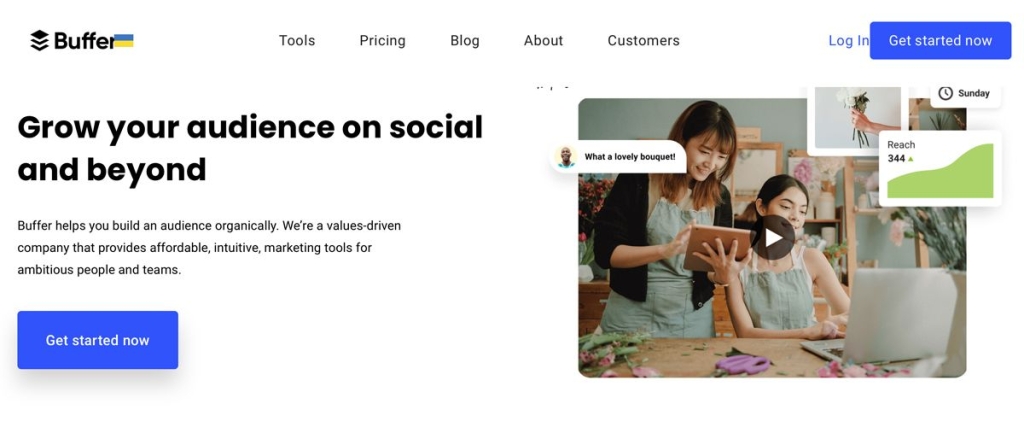The width and height of the screenshot is (1024, 439).
Task: Click the commenter avatar in the bouquet bubble
Action: point(566,157)
